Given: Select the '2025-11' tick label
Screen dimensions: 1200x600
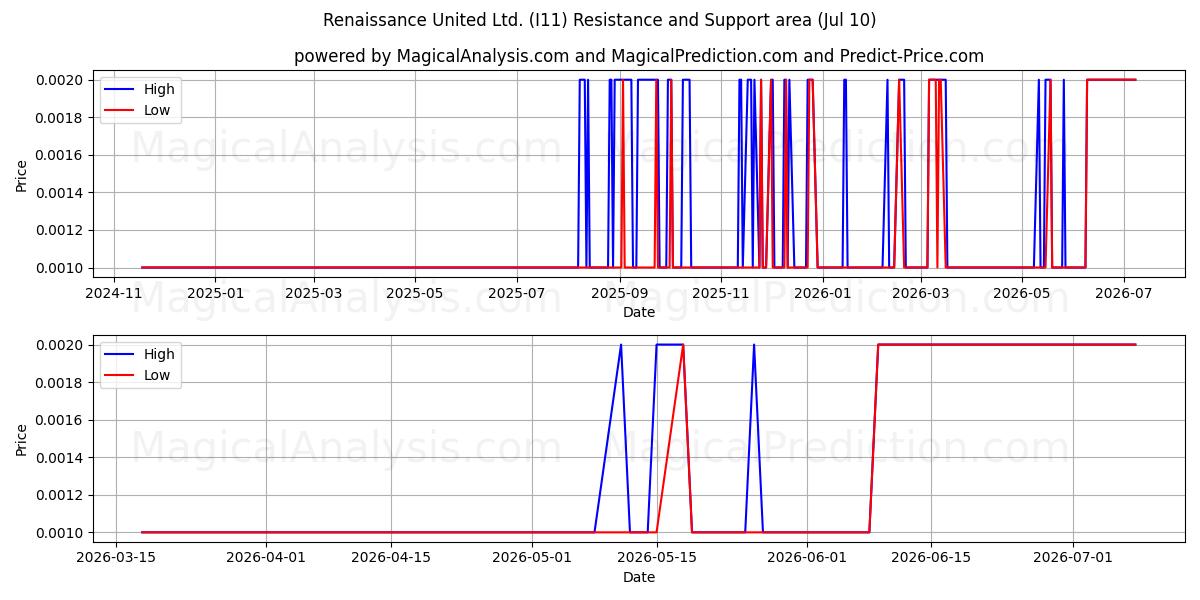Looking at the screenshot, I should point(721,293).
